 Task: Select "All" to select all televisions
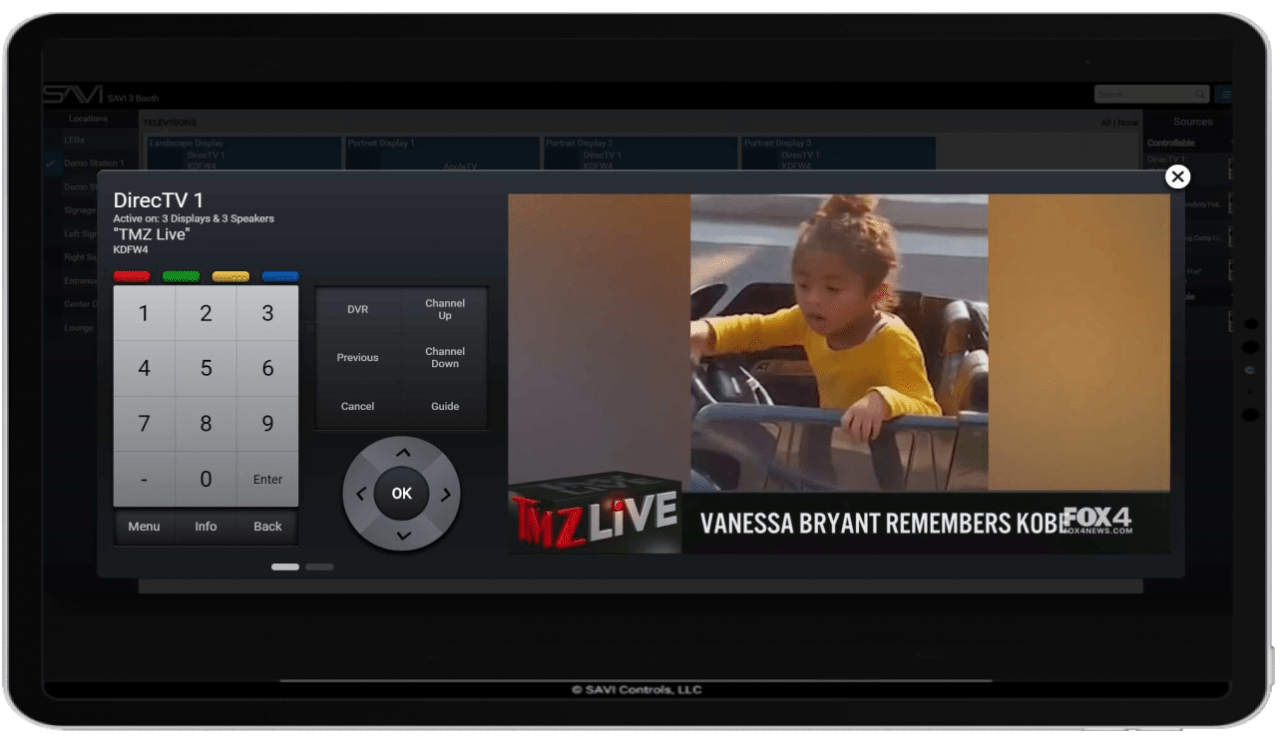1107,122
